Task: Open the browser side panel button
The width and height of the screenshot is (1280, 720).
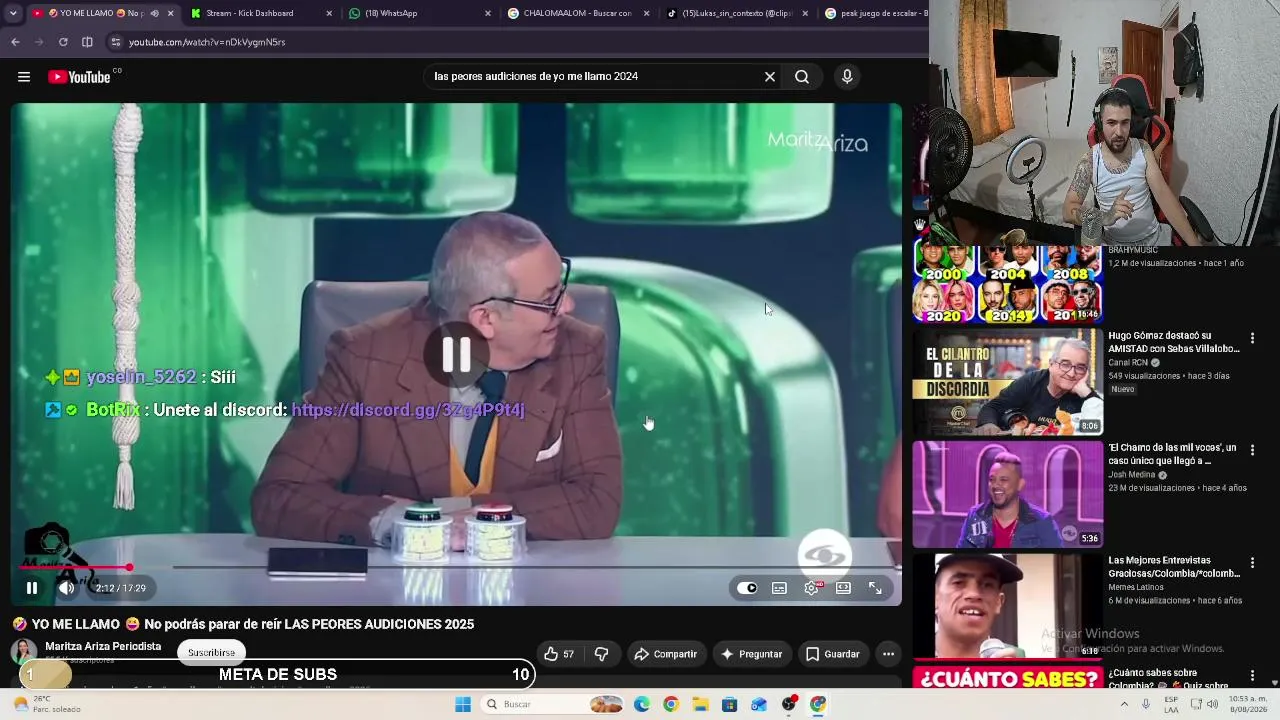Action: coord(87,42)
